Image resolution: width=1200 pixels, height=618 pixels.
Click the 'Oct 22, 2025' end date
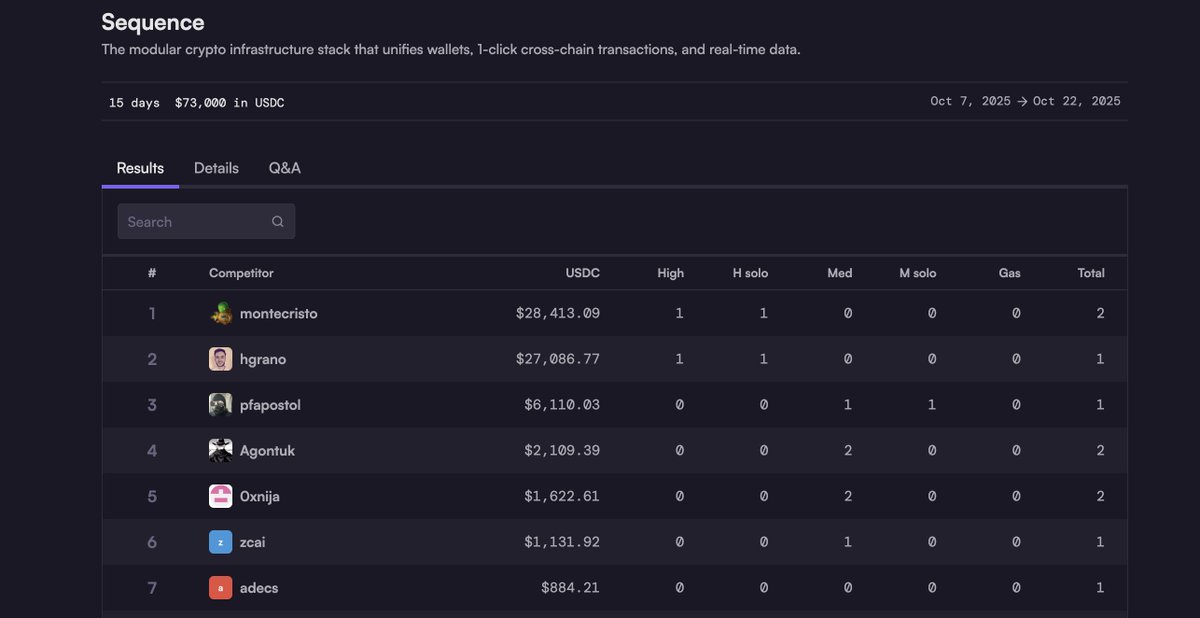(1077, 102)
